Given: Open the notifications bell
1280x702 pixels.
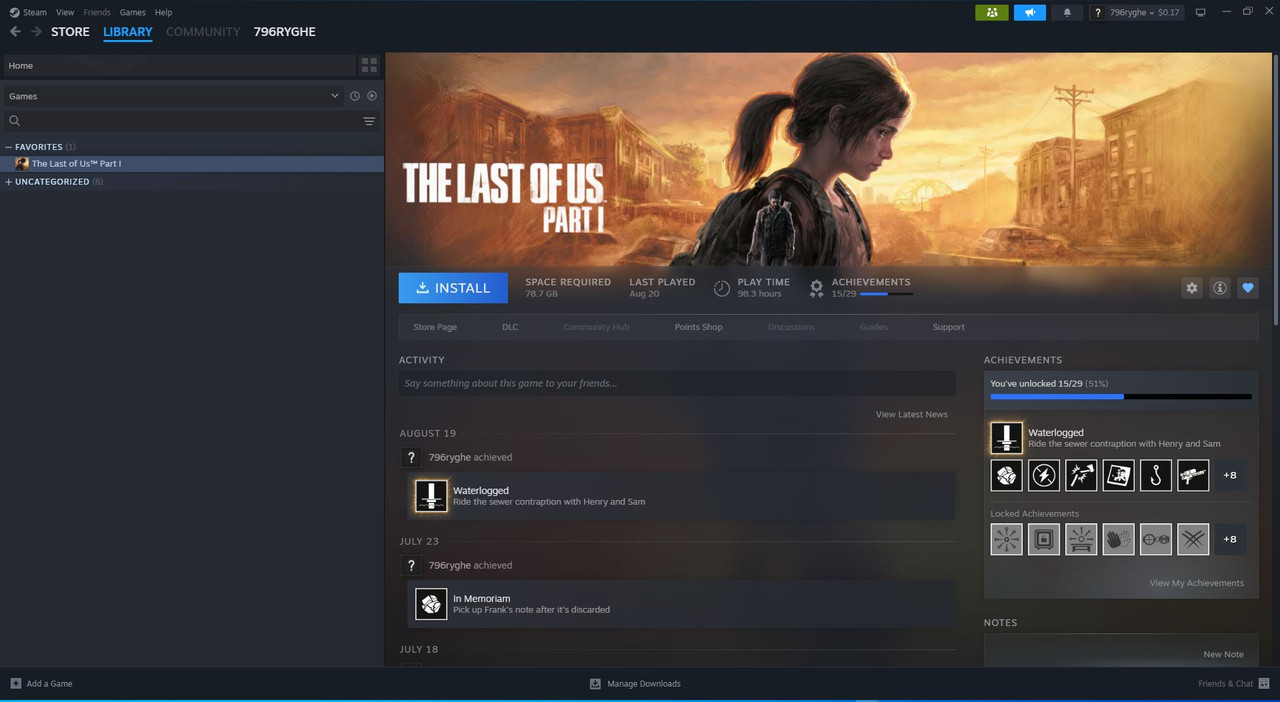Looking at the screenshot, I should click(x=1067, y=12).
